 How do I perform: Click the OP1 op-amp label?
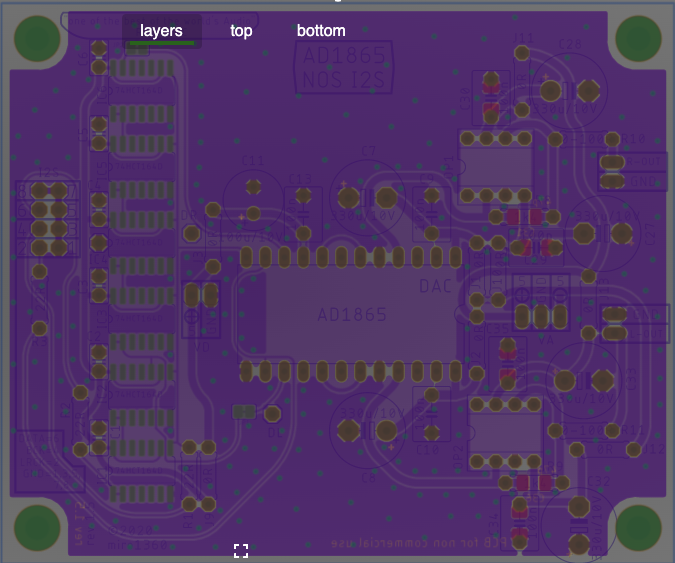click(x=449, y=167)
